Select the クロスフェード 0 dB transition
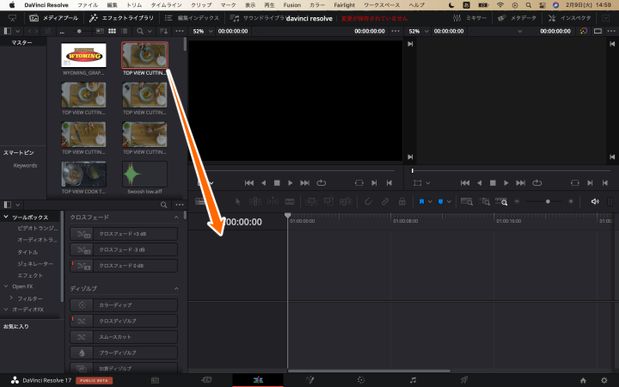 (x=124, y=266)
